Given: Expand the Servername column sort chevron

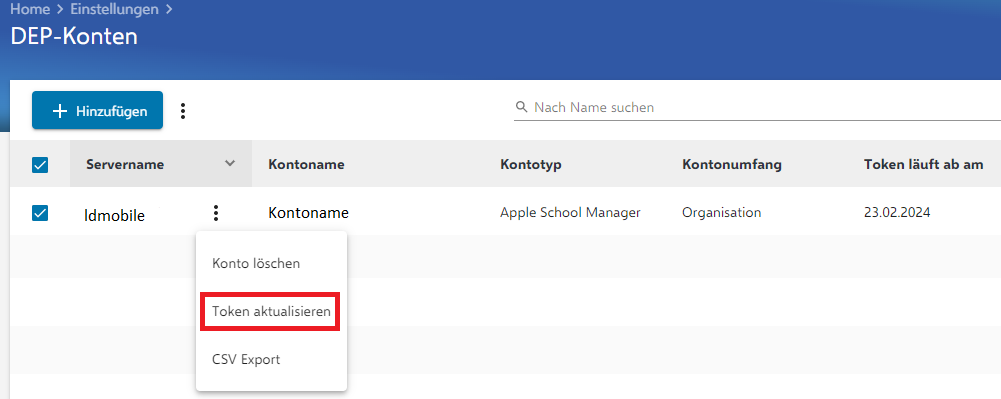Looking at the screenshot, I should point(230,163).
